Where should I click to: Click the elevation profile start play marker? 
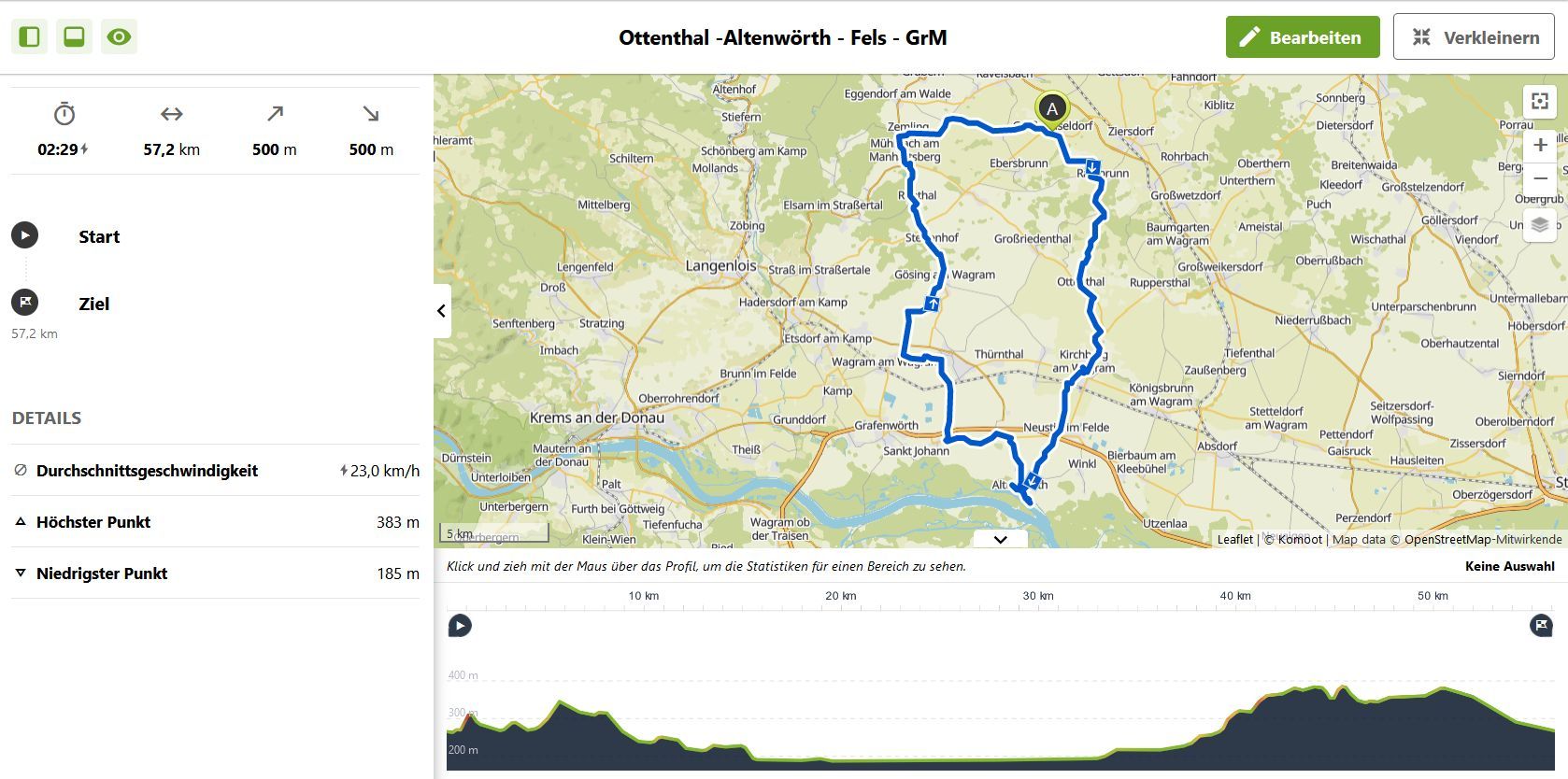tap(460, 626)
